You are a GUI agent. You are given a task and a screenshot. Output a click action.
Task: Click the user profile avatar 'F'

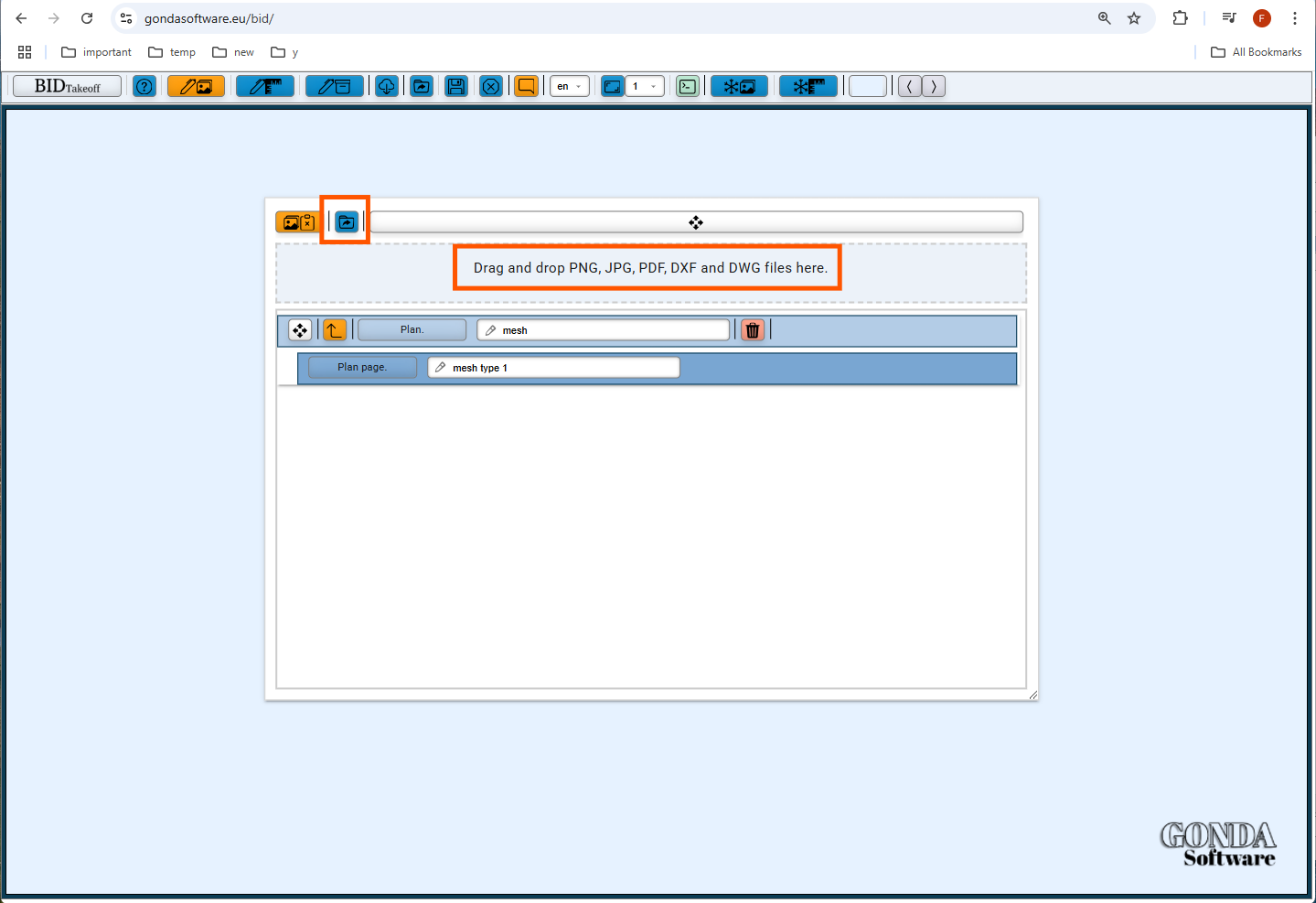tap(1262, 18)
